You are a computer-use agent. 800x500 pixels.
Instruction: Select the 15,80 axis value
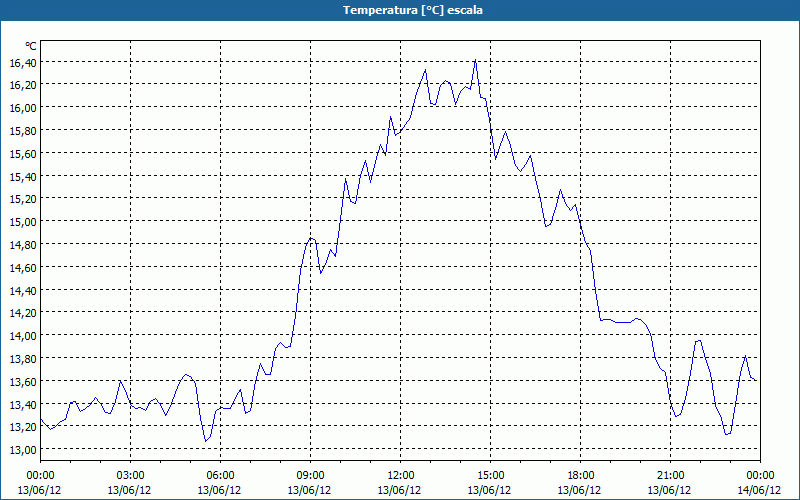pyautogui.click(x=22, y=131)
